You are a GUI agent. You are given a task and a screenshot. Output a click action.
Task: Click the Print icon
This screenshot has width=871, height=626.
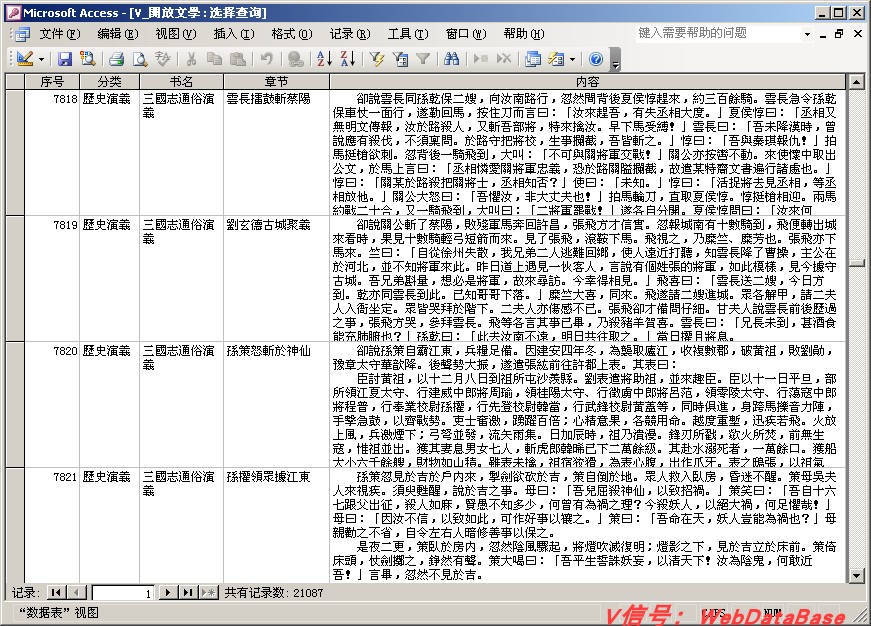tap(116, 58)
